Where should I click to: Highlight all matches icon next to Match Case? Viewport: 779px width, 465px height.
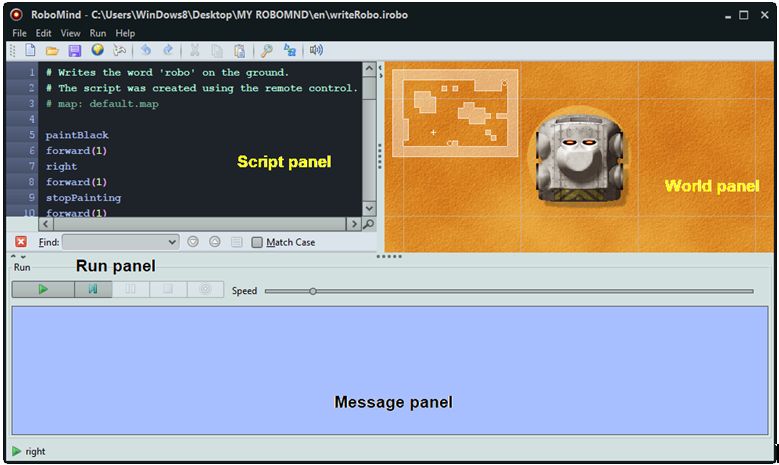(236, 242)
